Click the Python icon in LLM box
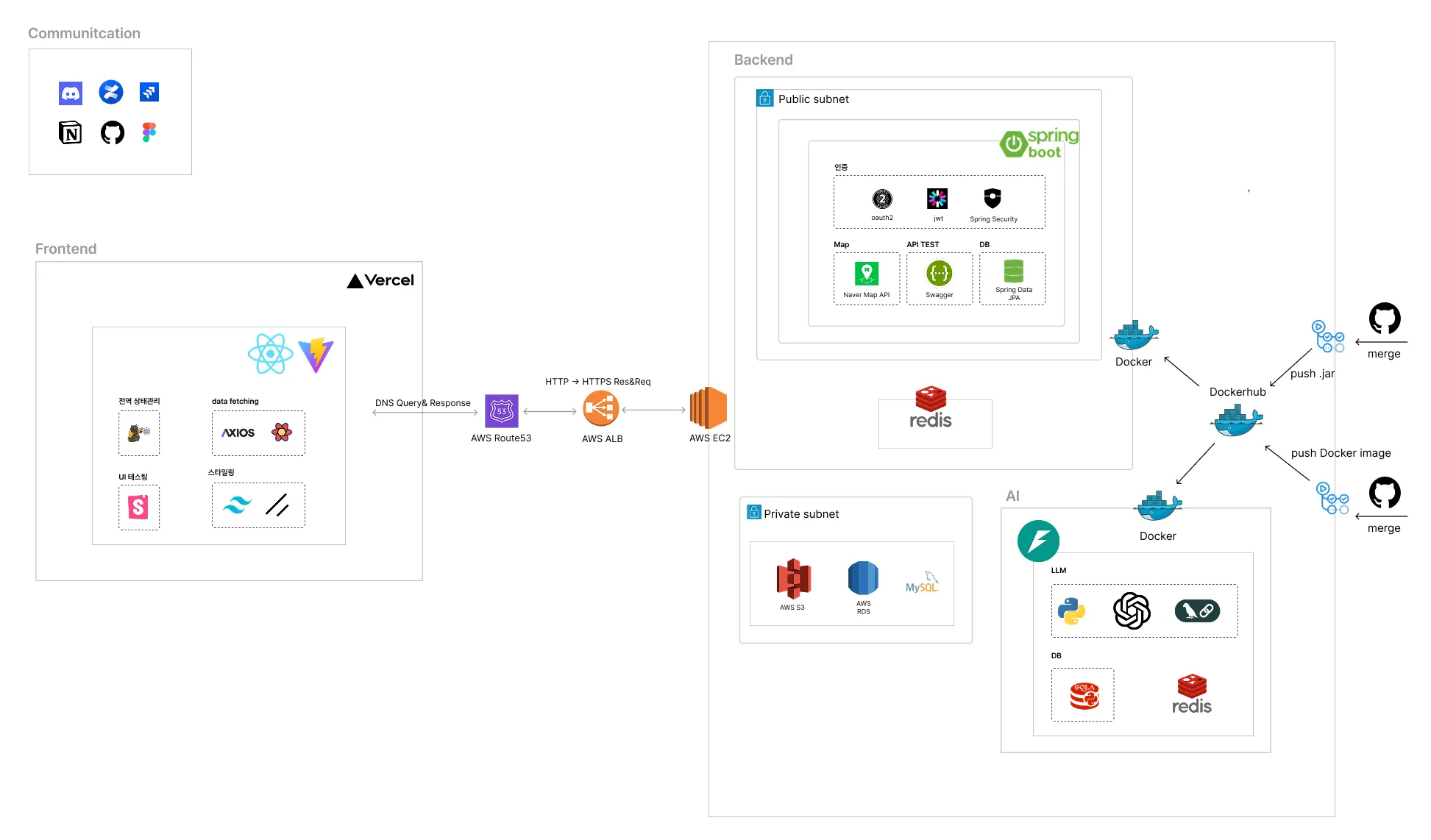The image size is (1431, 840). coord(1071,611)
